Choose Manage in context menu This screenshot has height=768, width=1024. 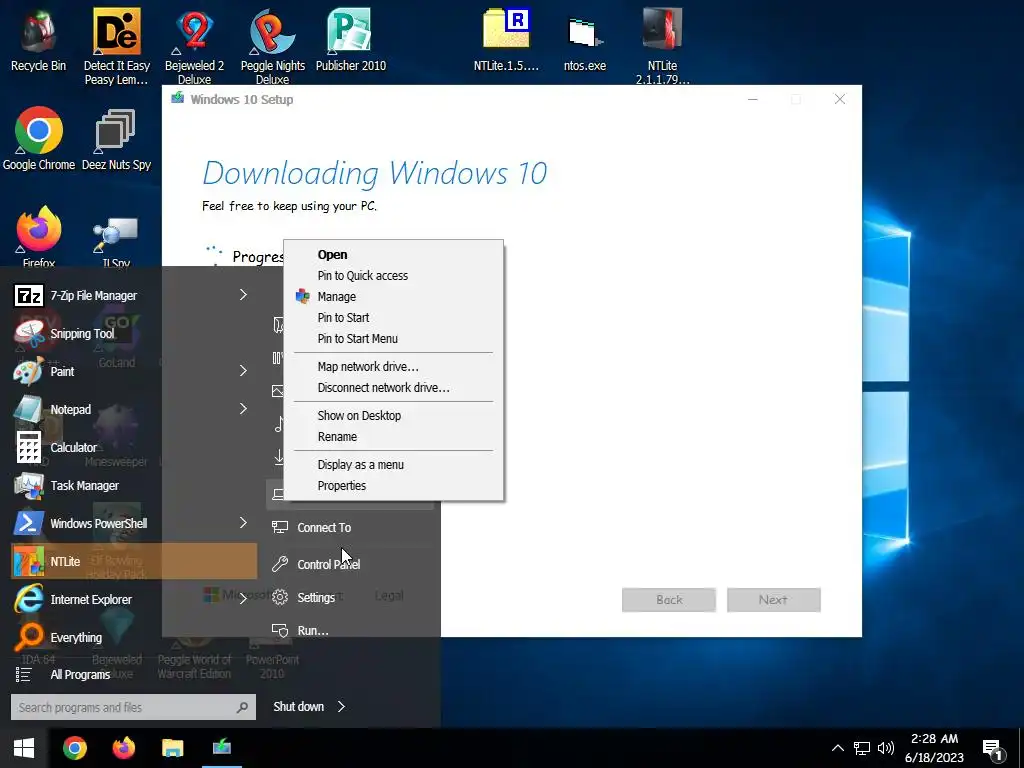[393, 296]
